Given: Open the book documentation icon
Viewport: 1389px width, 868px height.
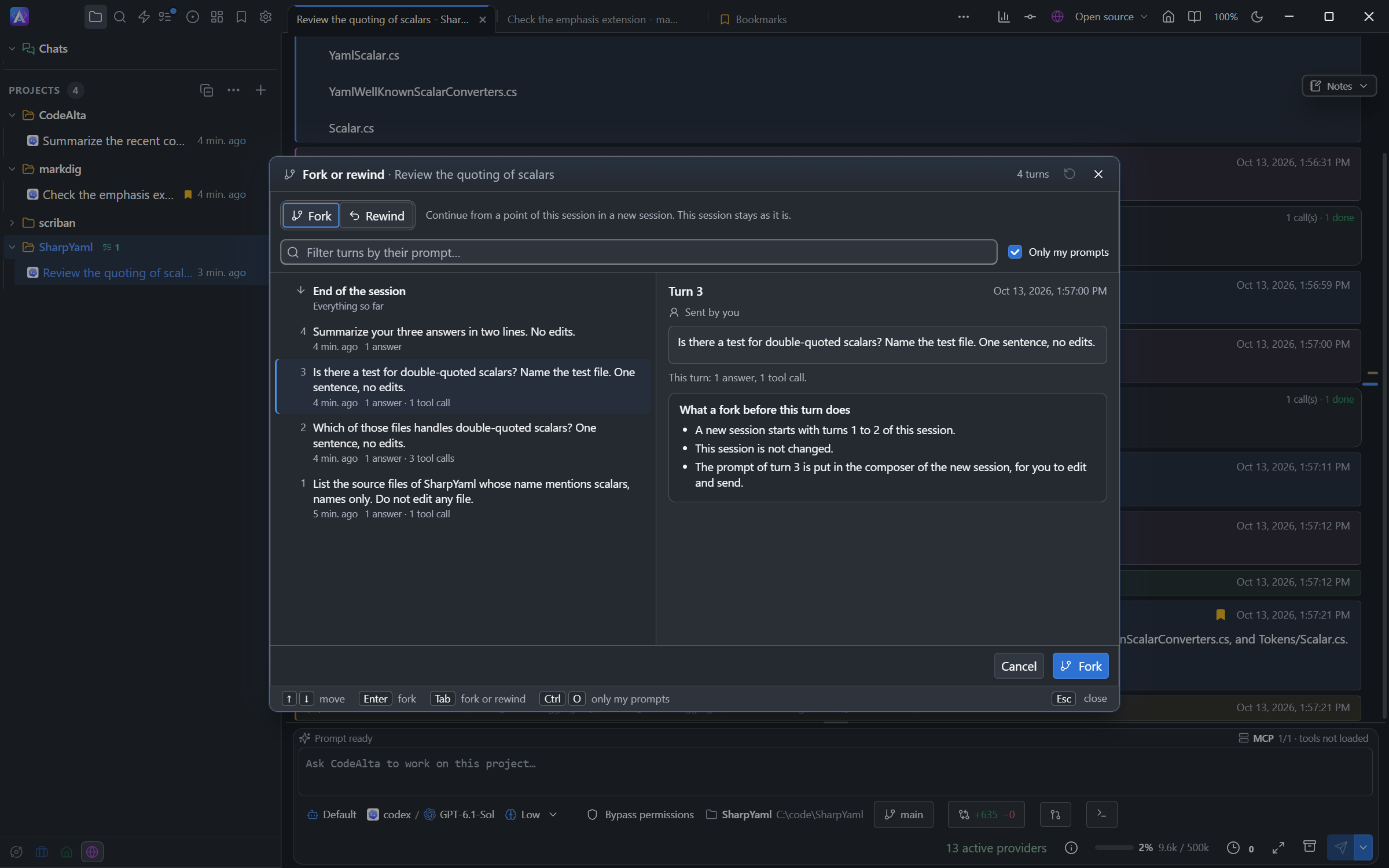Looking at the screenshot, I should point(1194,17).
